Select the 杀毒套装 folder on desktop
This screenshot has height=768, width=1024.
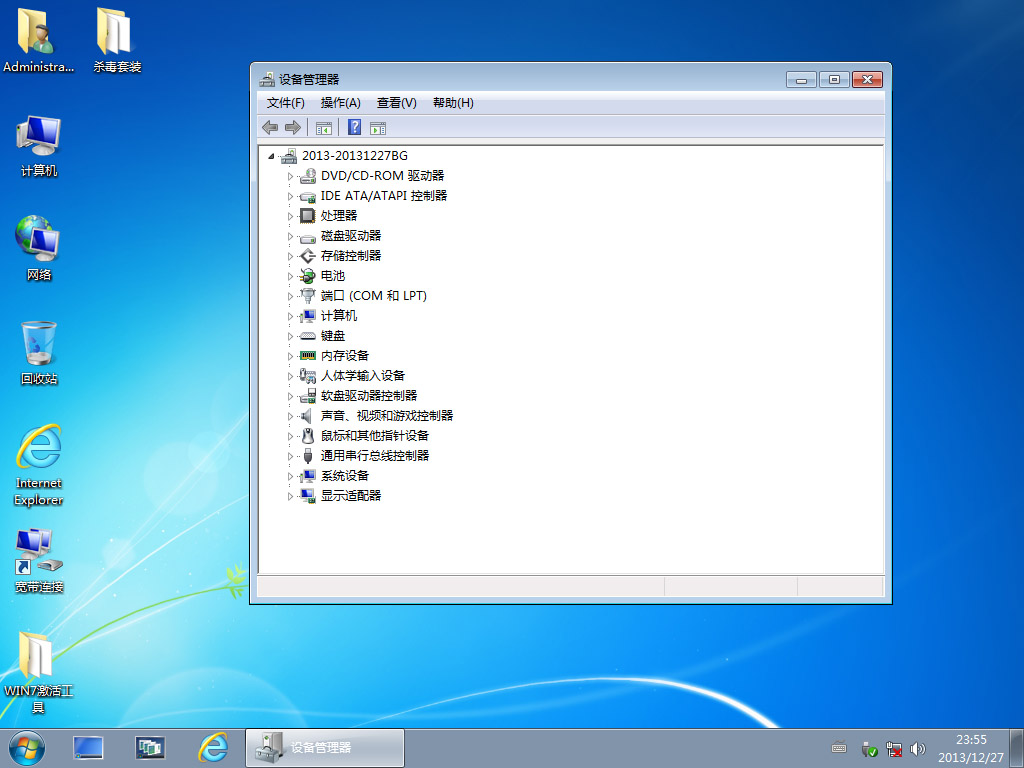(116, 39)
